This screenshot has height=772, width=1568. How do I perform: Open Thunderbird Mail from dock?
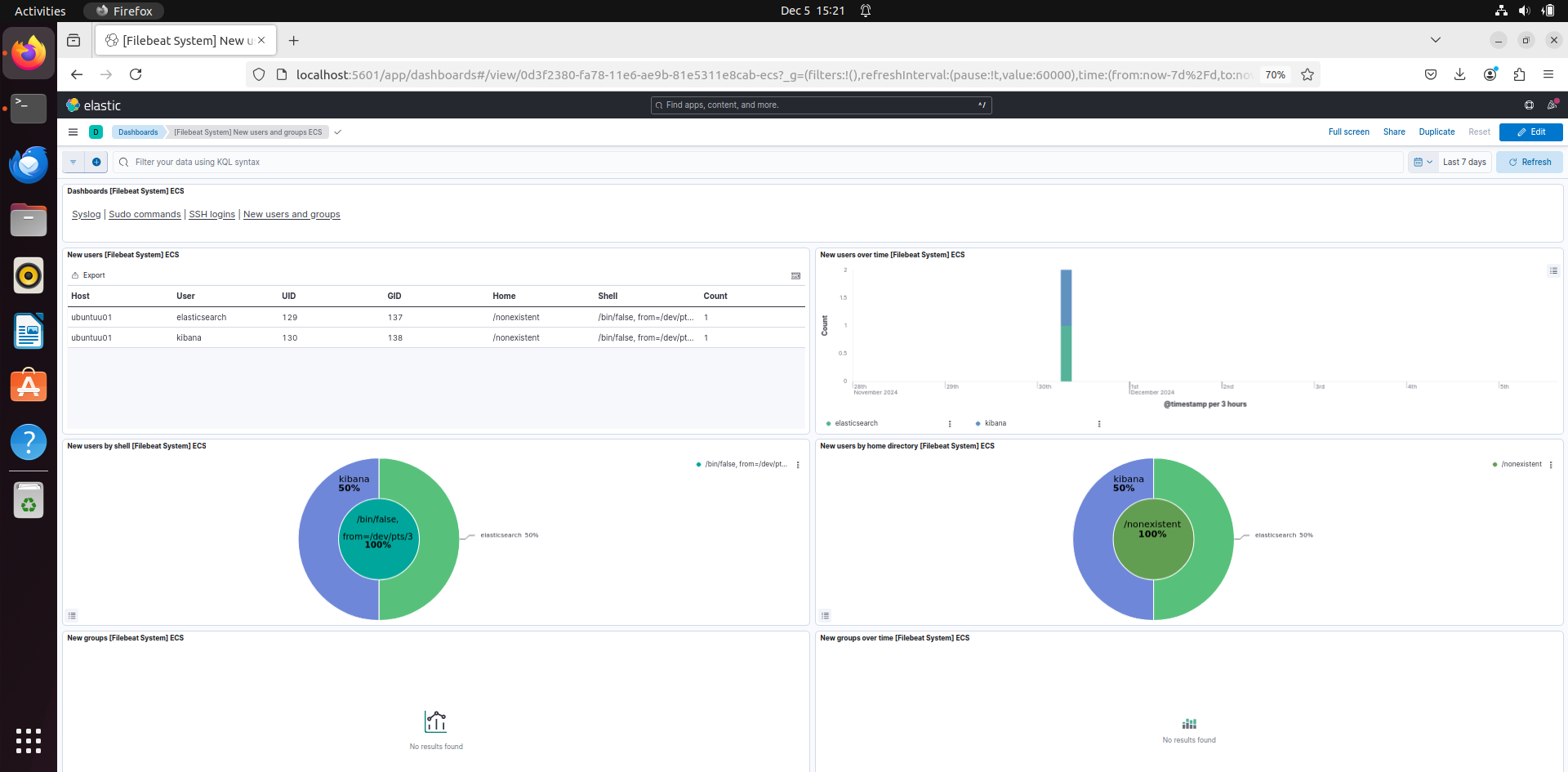click(x=29, y=164)
